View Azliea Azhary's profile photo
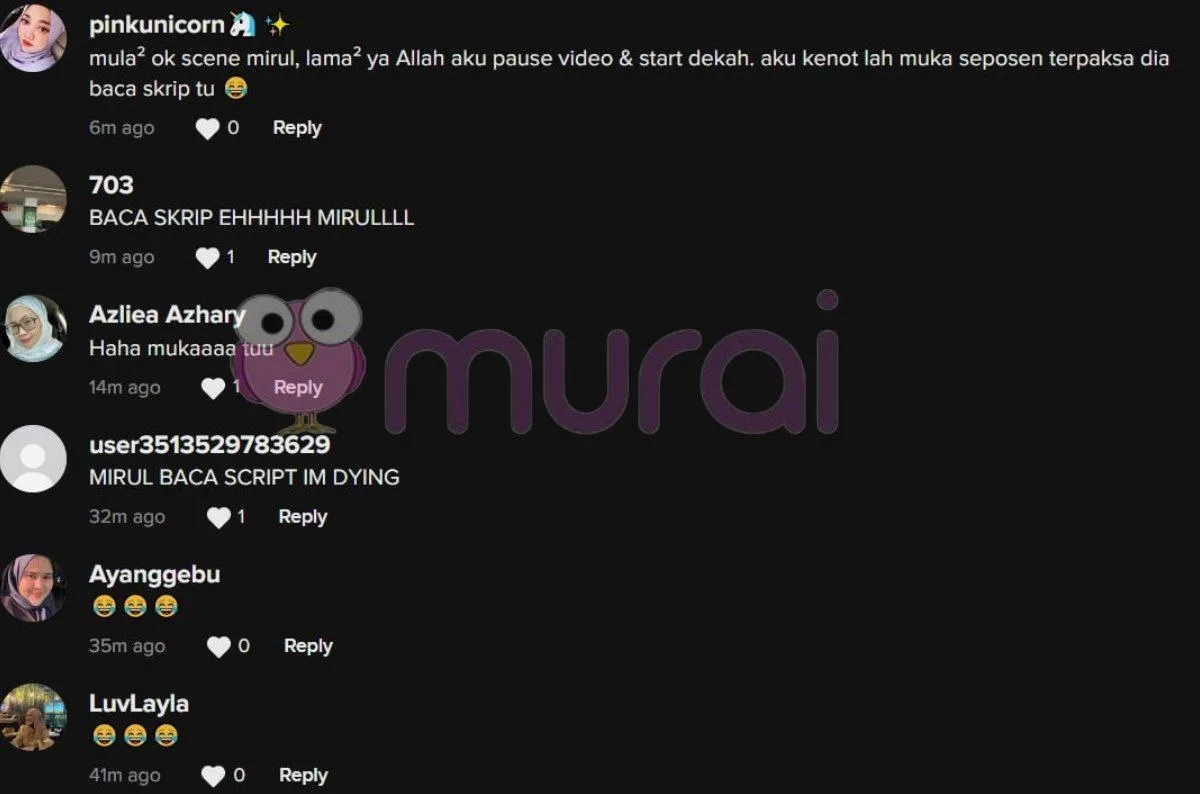Viewport: 1200px width, 794px height. click(33, 329)
